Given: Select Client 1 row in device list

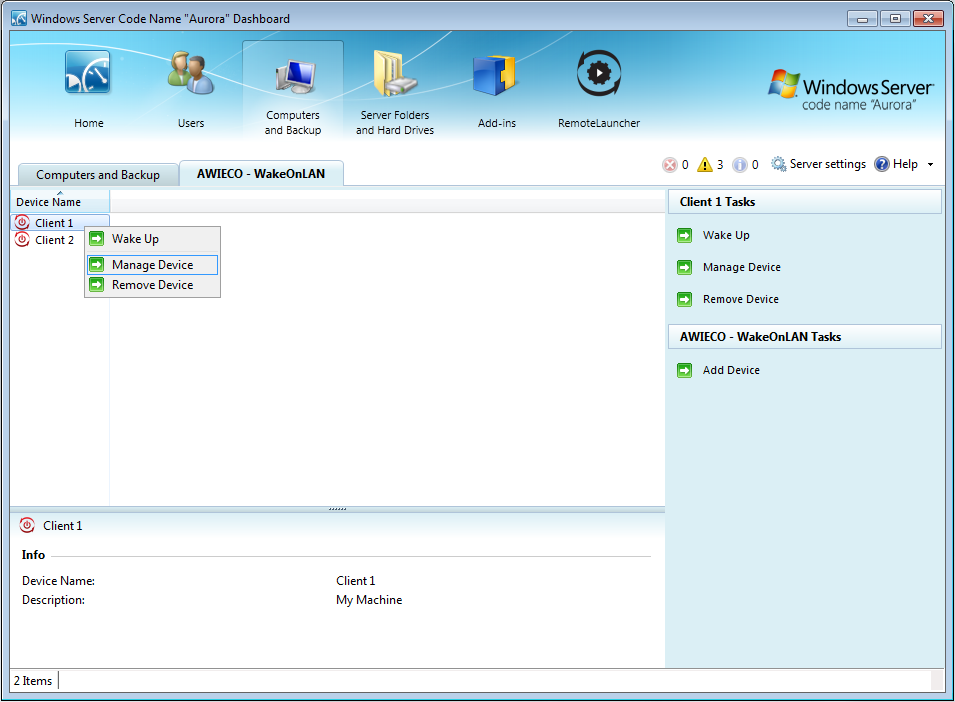Looking at the screenshot, I should [x=60, y=223].
